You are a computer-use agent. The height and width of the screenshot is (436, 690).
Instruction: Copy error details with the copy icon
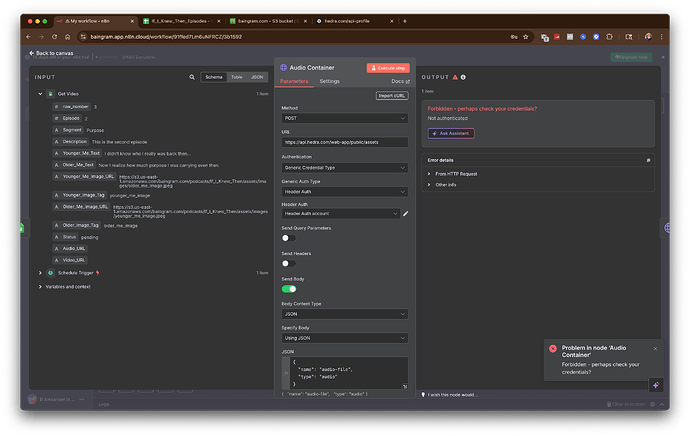pyautogui.click(x=648, y=160)
